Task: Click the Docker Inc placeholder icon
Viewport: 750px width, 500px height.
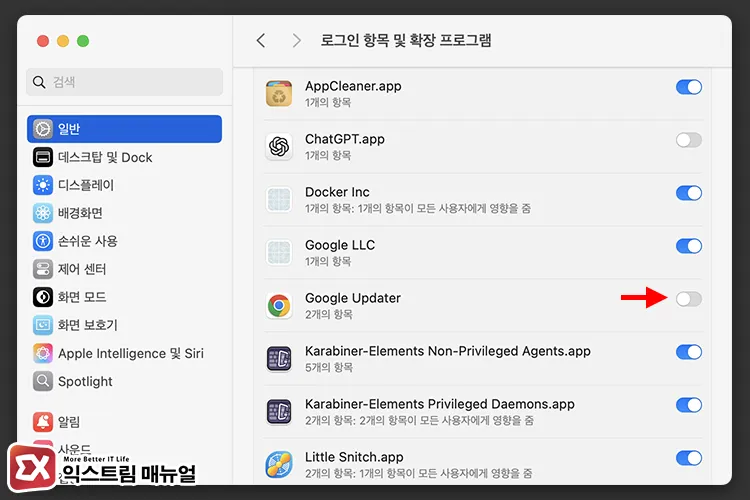Action: [x=279, y=200]
